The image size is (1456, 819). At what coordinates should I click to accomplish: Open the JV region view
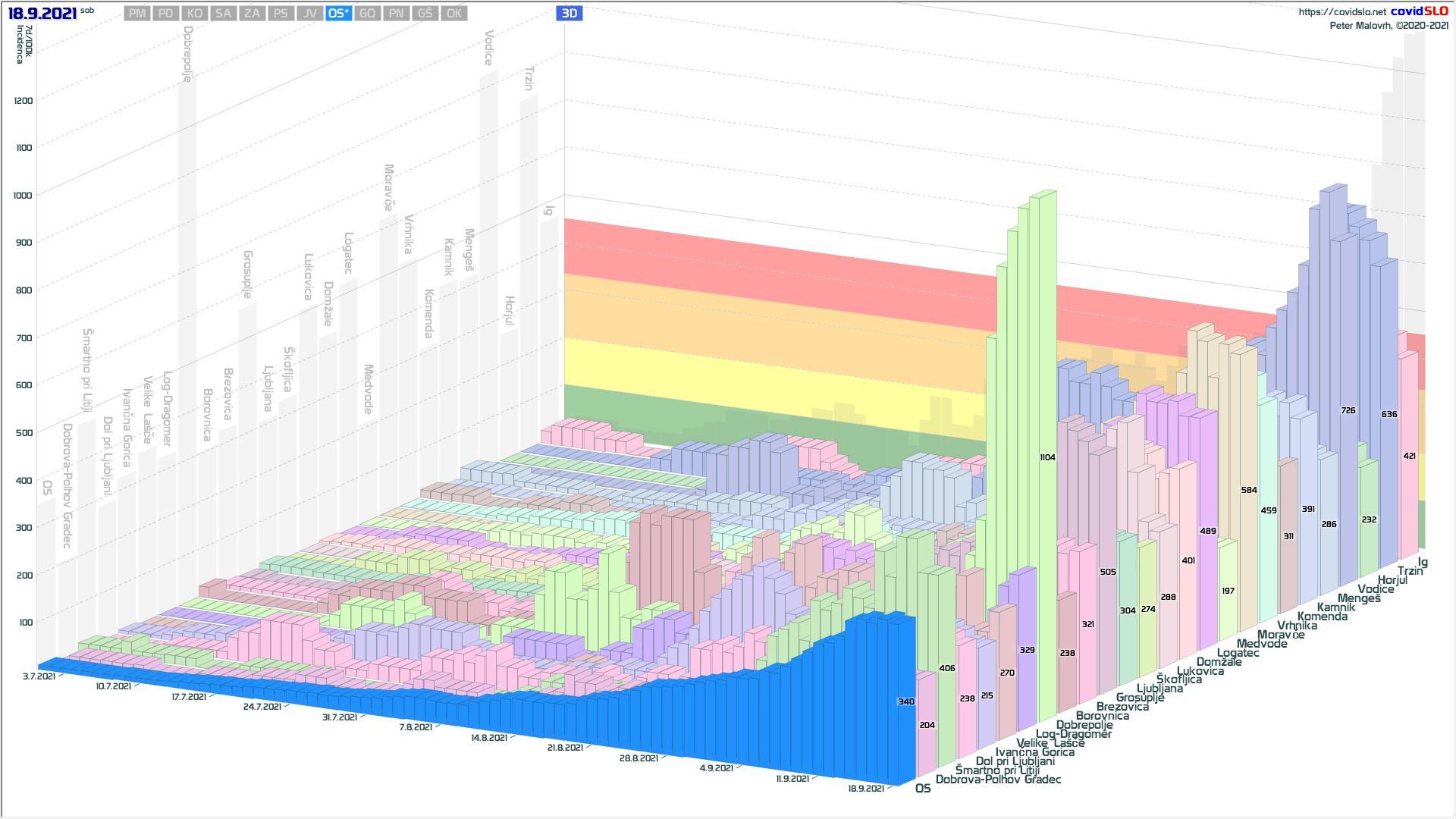click(x=309, y=14)
